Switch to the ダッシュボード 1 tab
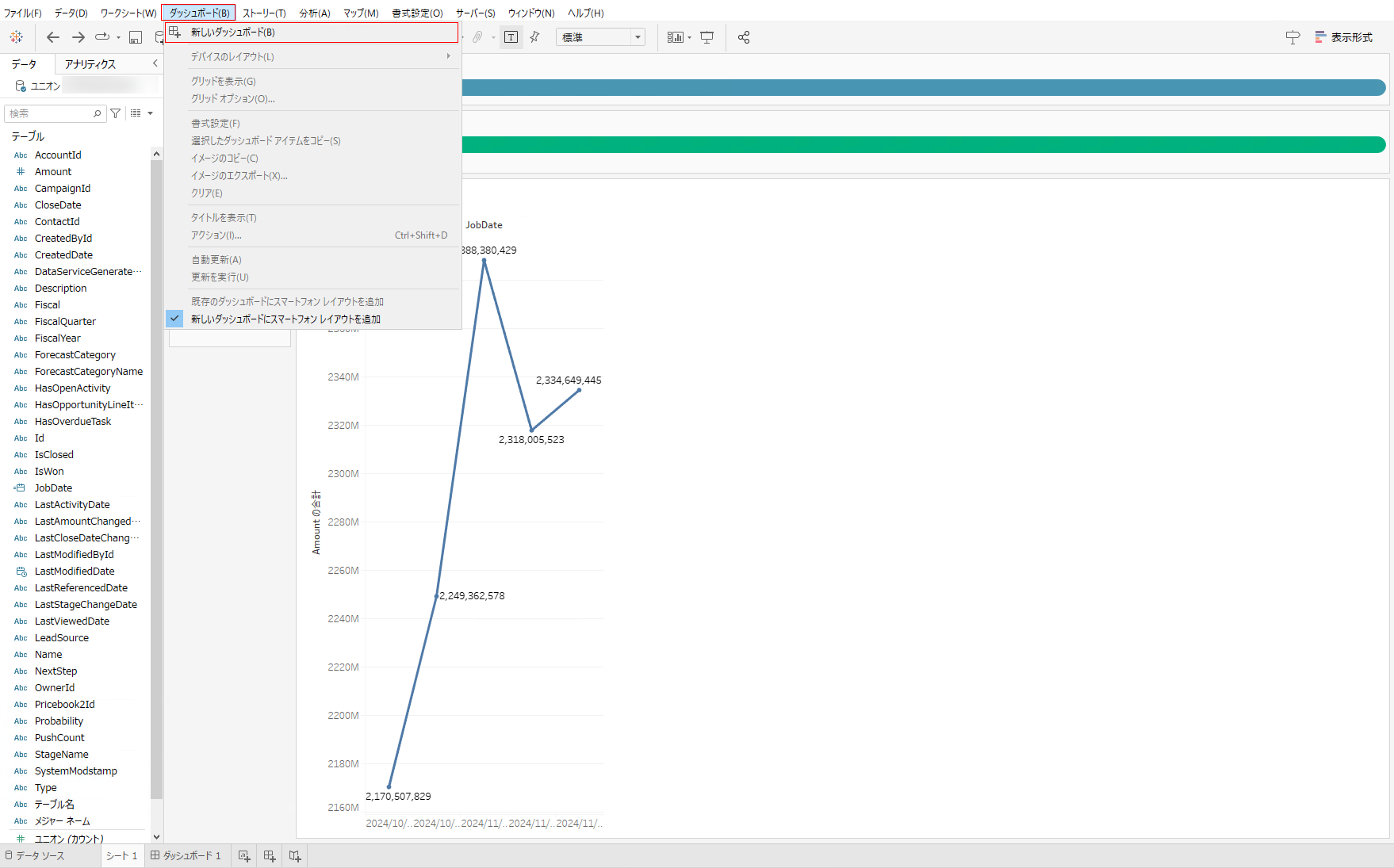Image resolution: width=1394 pixels, height=868 pixels. 186,856
